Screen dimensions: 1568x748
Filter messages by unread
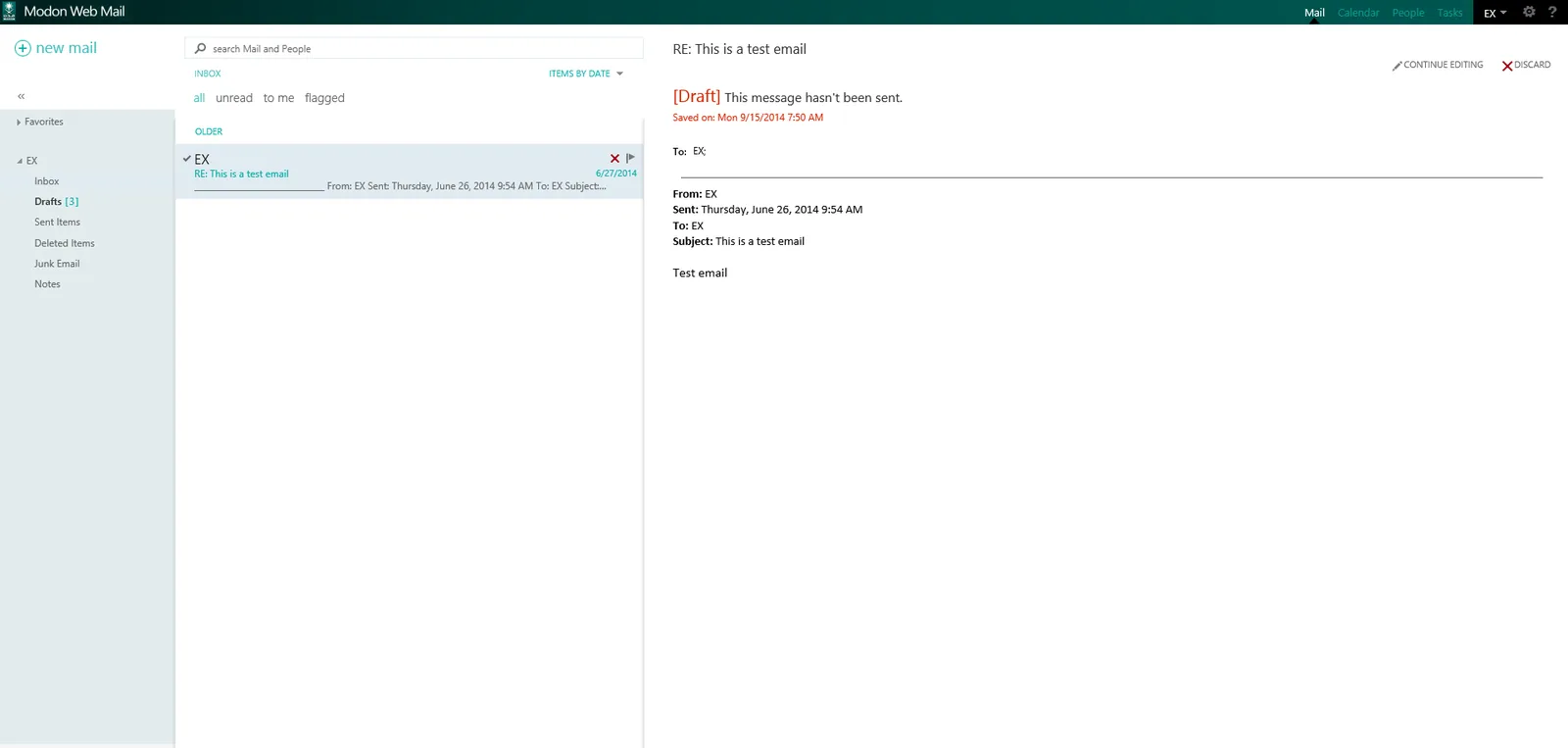click(x=234, y=98)
